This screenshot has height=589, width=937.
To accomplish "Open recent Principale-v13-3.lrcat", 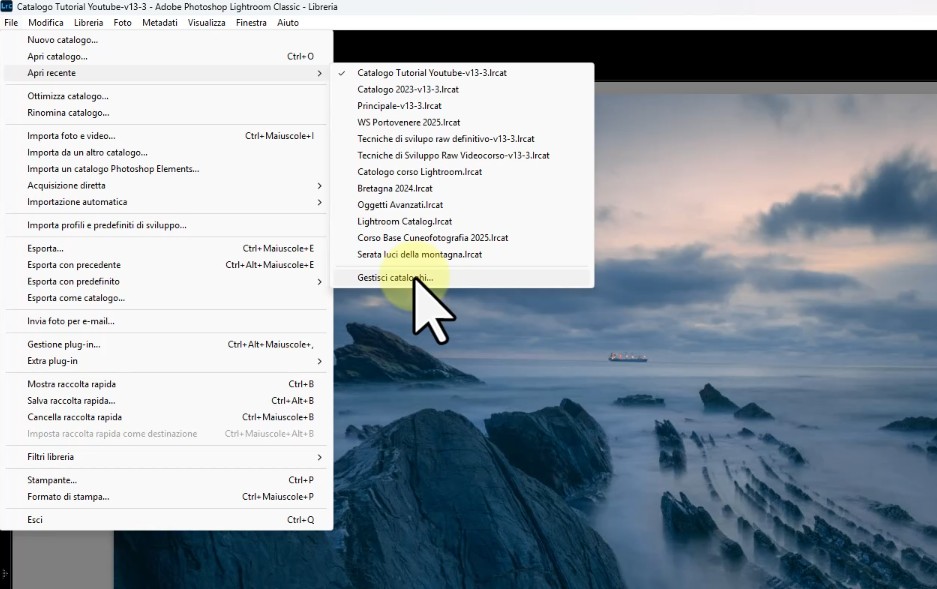I will point(463,106).
